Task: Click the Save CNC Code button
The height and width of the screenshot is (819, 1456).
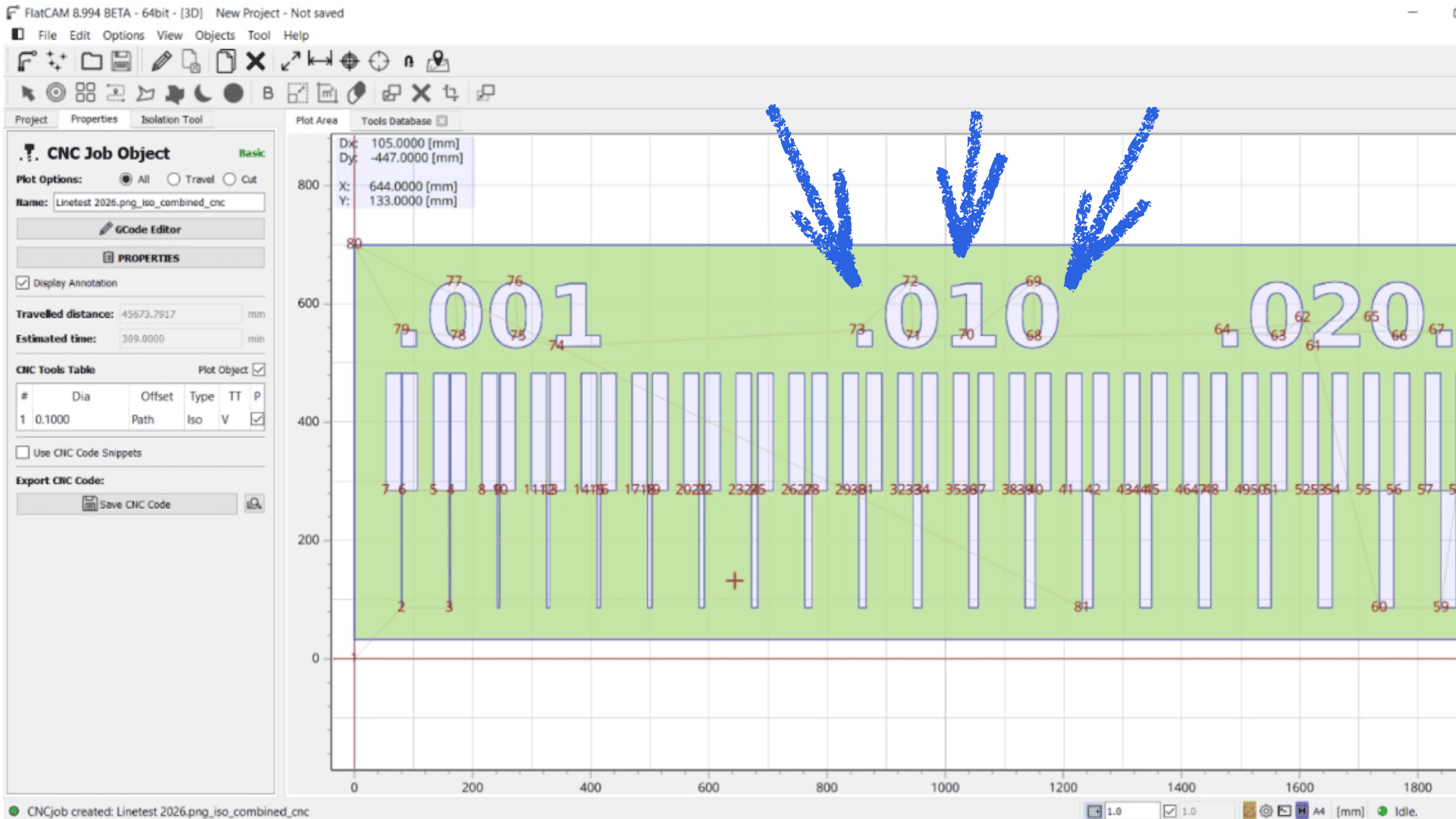Action: pyautogui.click(x=127, y=504)
